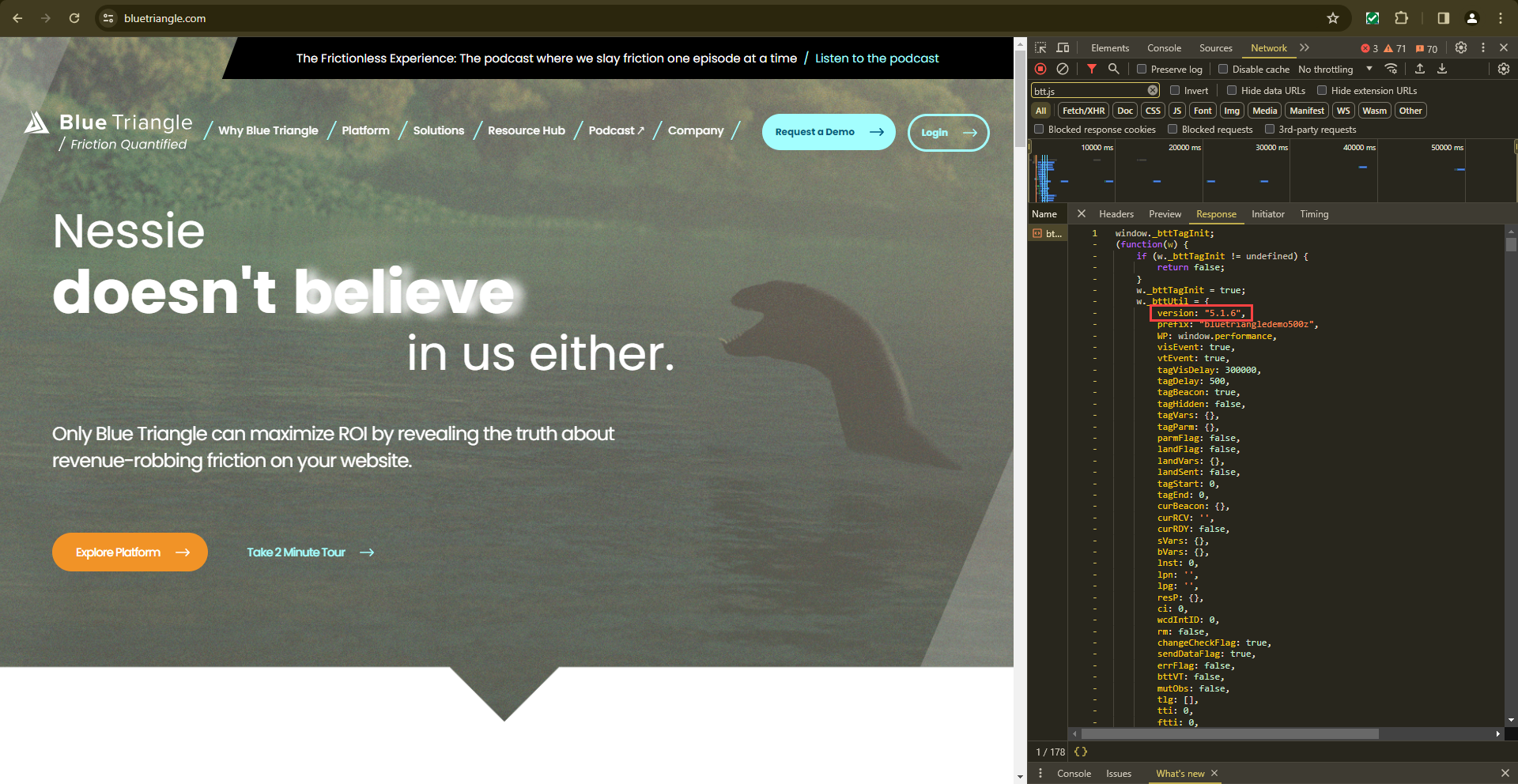Select the bt... request row
Viewport: 1518px width, 784px height.
[x=1048, y=233]
